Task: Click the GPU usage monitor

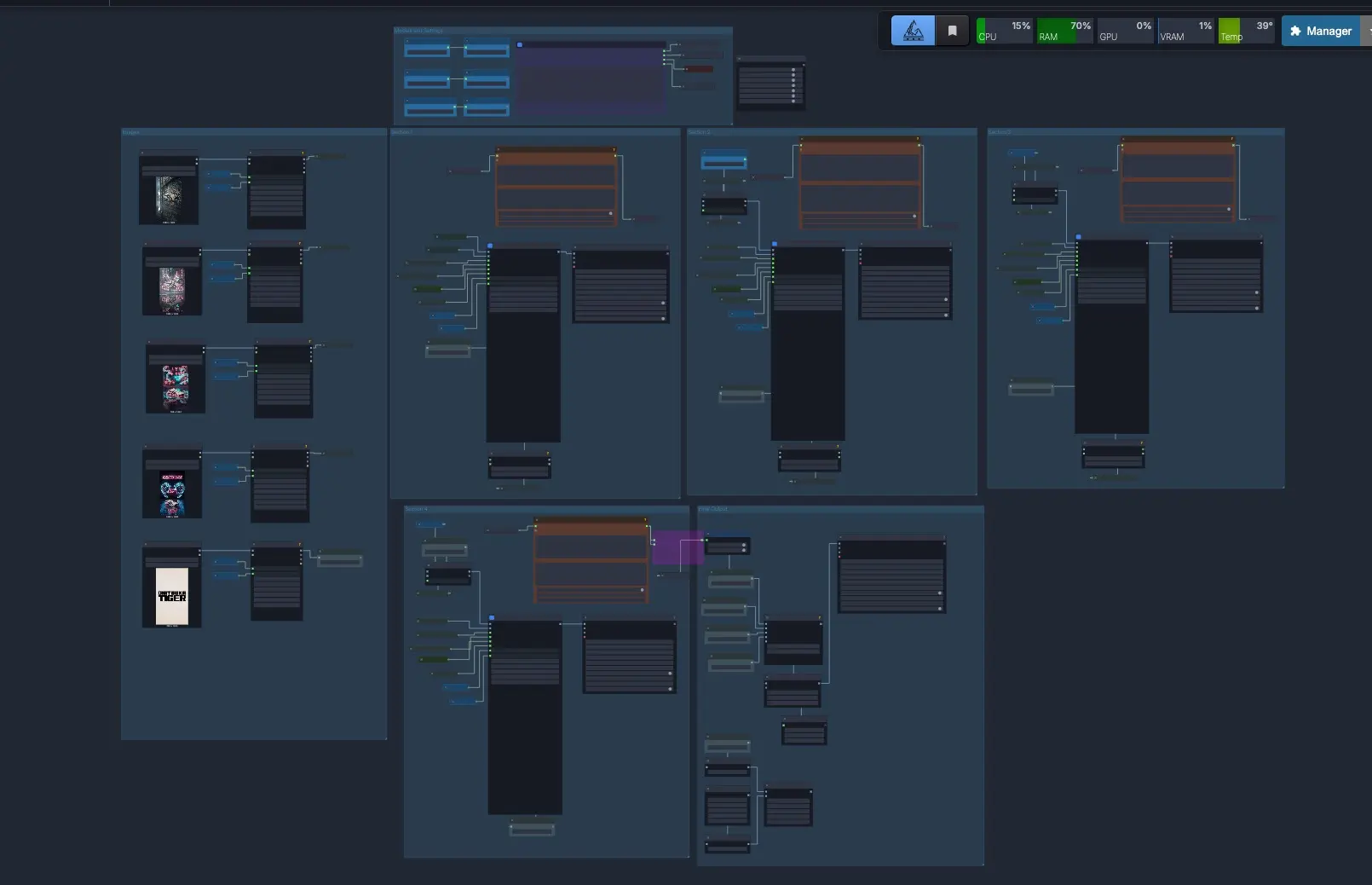Action: pos(1125,31)
